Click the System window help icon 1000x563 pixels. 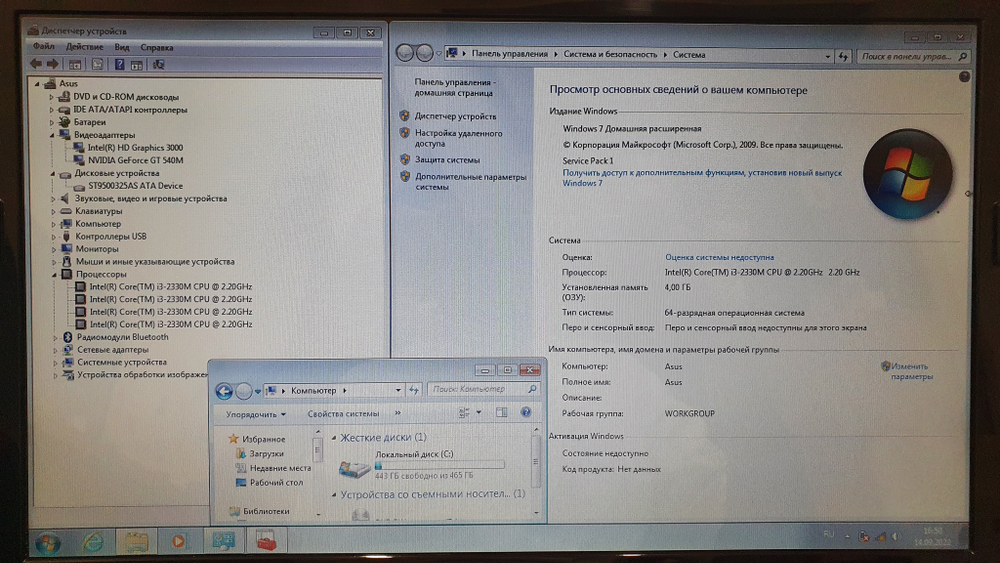pos(964,77)
